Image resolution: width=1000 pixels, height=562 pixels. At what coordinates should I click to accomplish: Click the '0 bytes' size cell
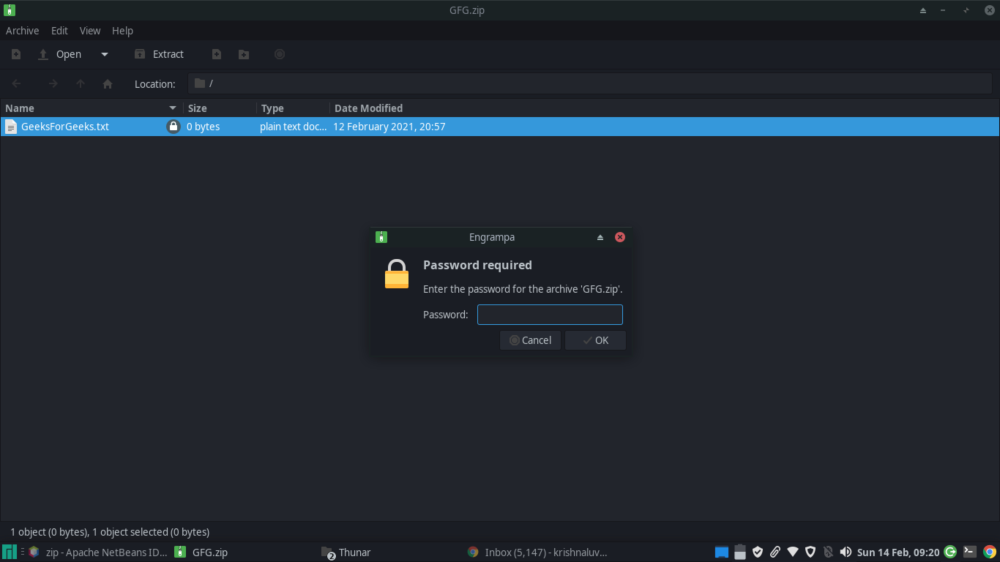point(203,126)
